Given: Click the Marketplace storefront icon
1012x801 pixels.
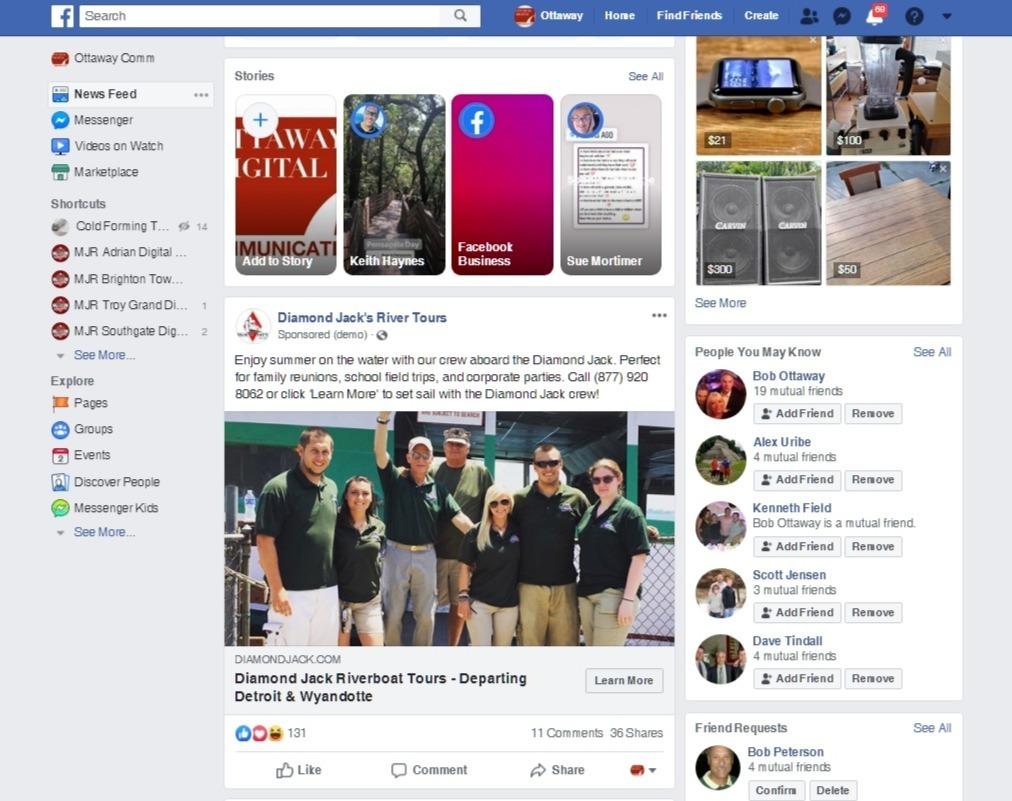Looking at the screenshot, I should point(60,172).
